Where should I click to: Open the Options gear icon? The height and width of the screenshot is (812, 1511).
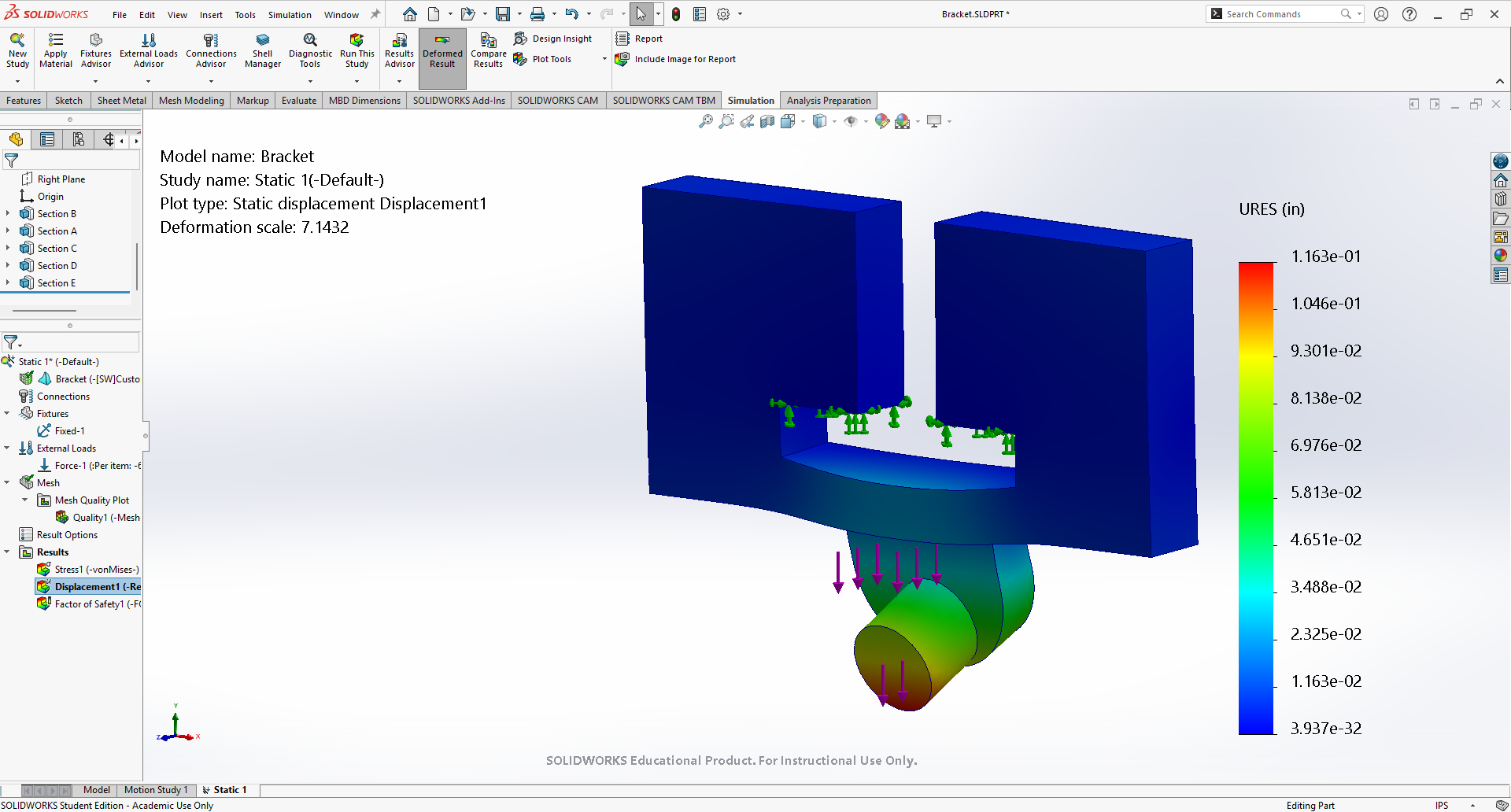point(723,14)
